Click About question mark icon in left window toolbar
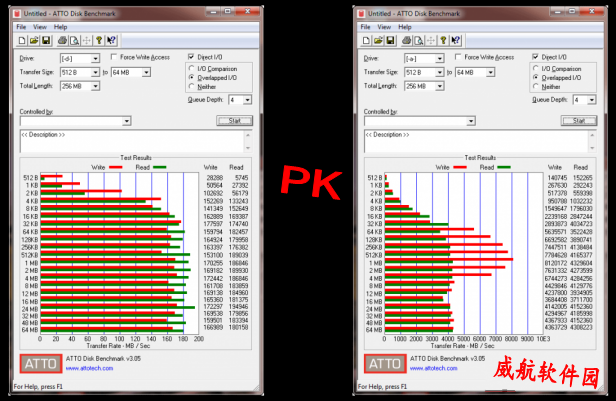Image resolution: width=616 pixels, height=401 pixels. click(99, 40)
